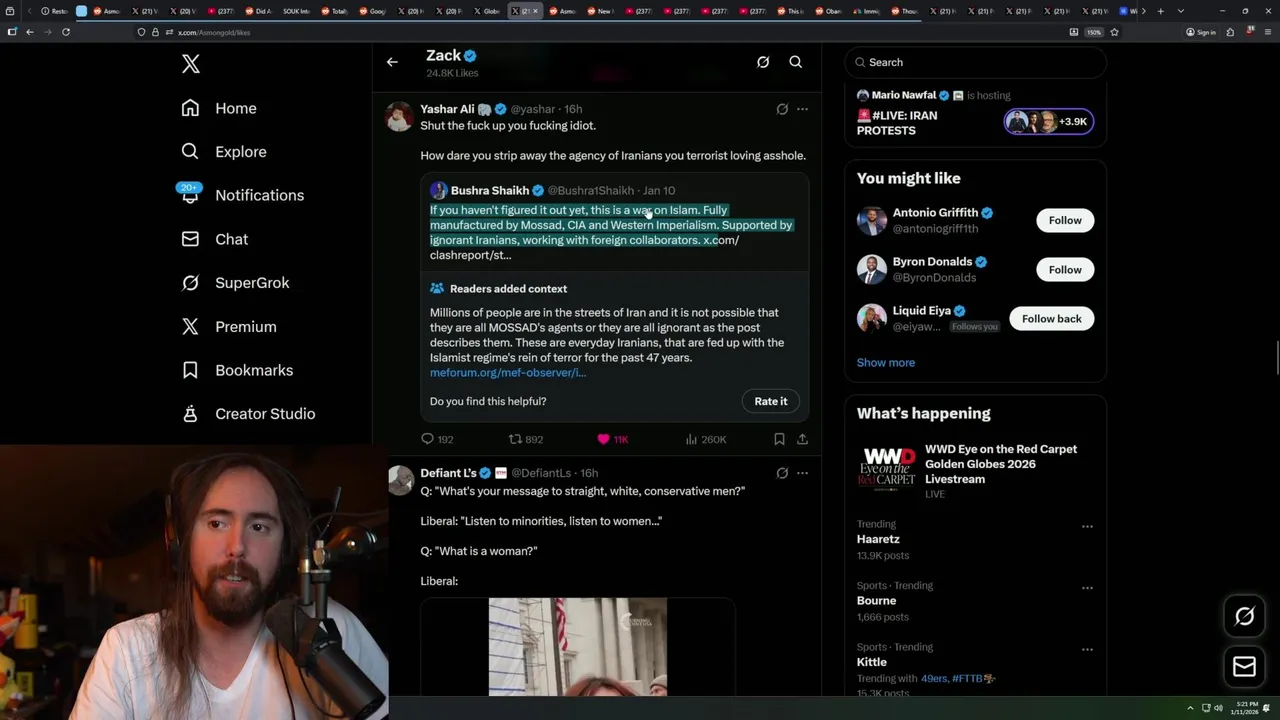The width and height of the screenshot is (1280, 720).
Task: Open the Home page
Action: coord(219,108)
